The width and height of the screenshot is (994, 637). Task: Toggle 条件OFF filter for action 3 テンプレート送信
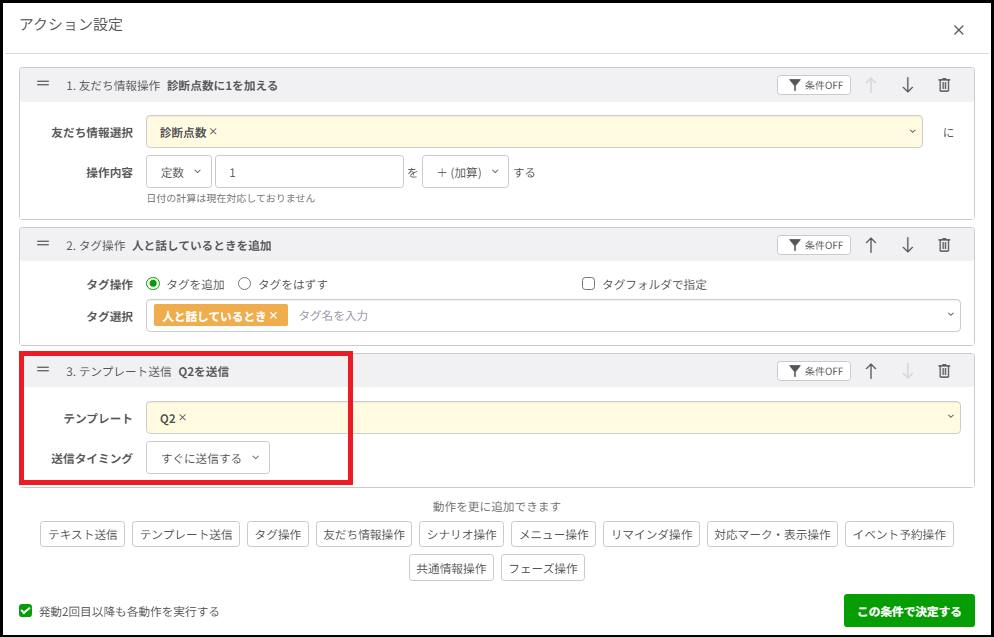pos(814,371)
